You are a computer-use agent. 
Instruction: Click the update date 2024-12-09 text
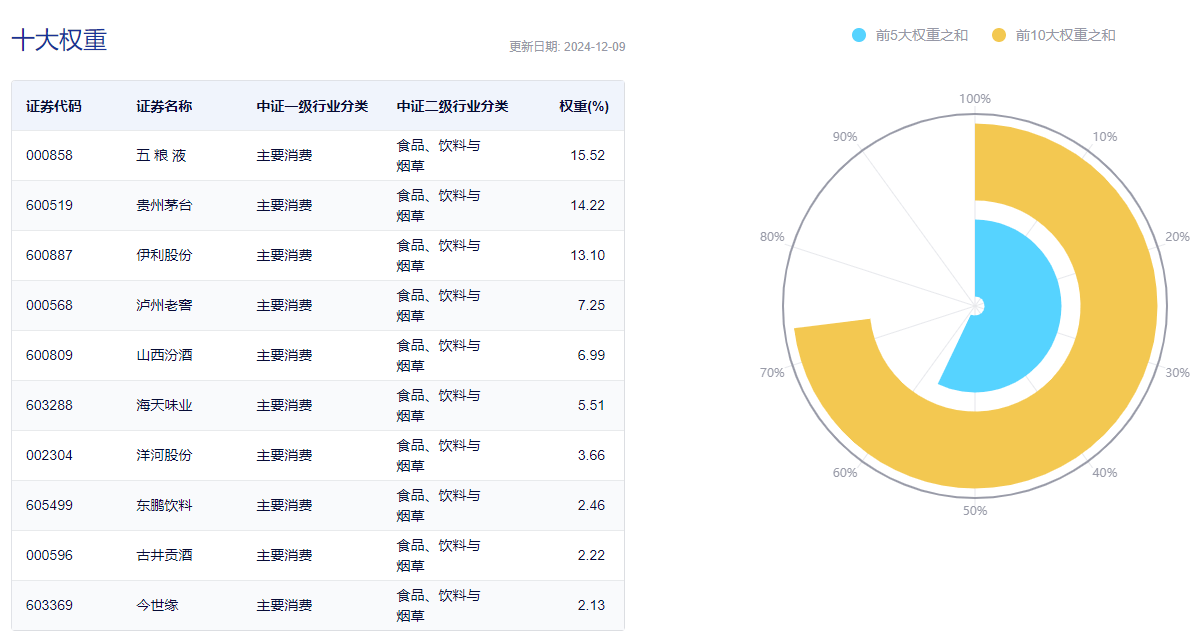(567, 47)
